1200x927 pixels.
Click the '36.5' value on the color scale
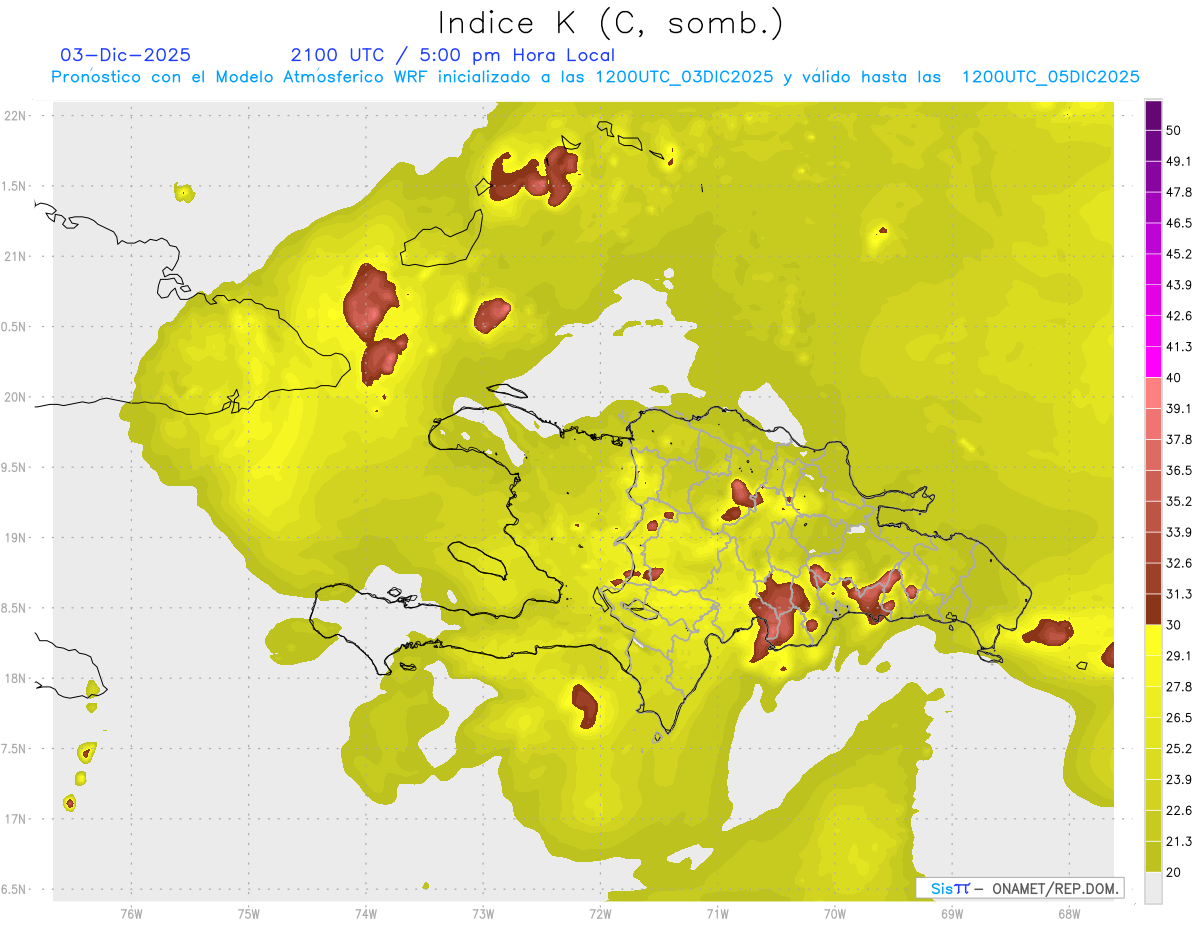pos(1178,470)
